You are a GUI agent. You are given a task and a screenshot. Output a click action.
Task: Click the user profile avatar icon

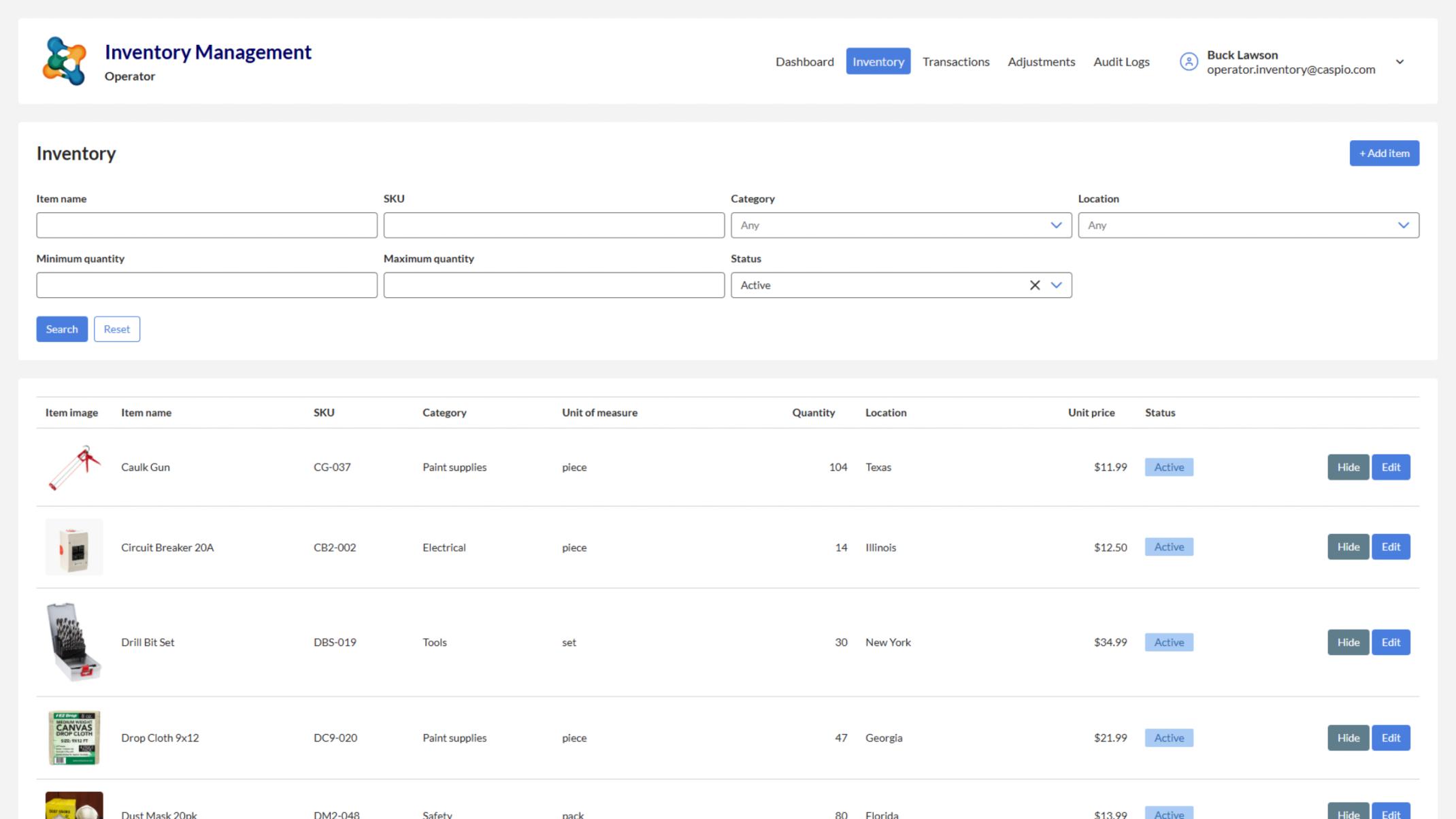click(1189, 61)
